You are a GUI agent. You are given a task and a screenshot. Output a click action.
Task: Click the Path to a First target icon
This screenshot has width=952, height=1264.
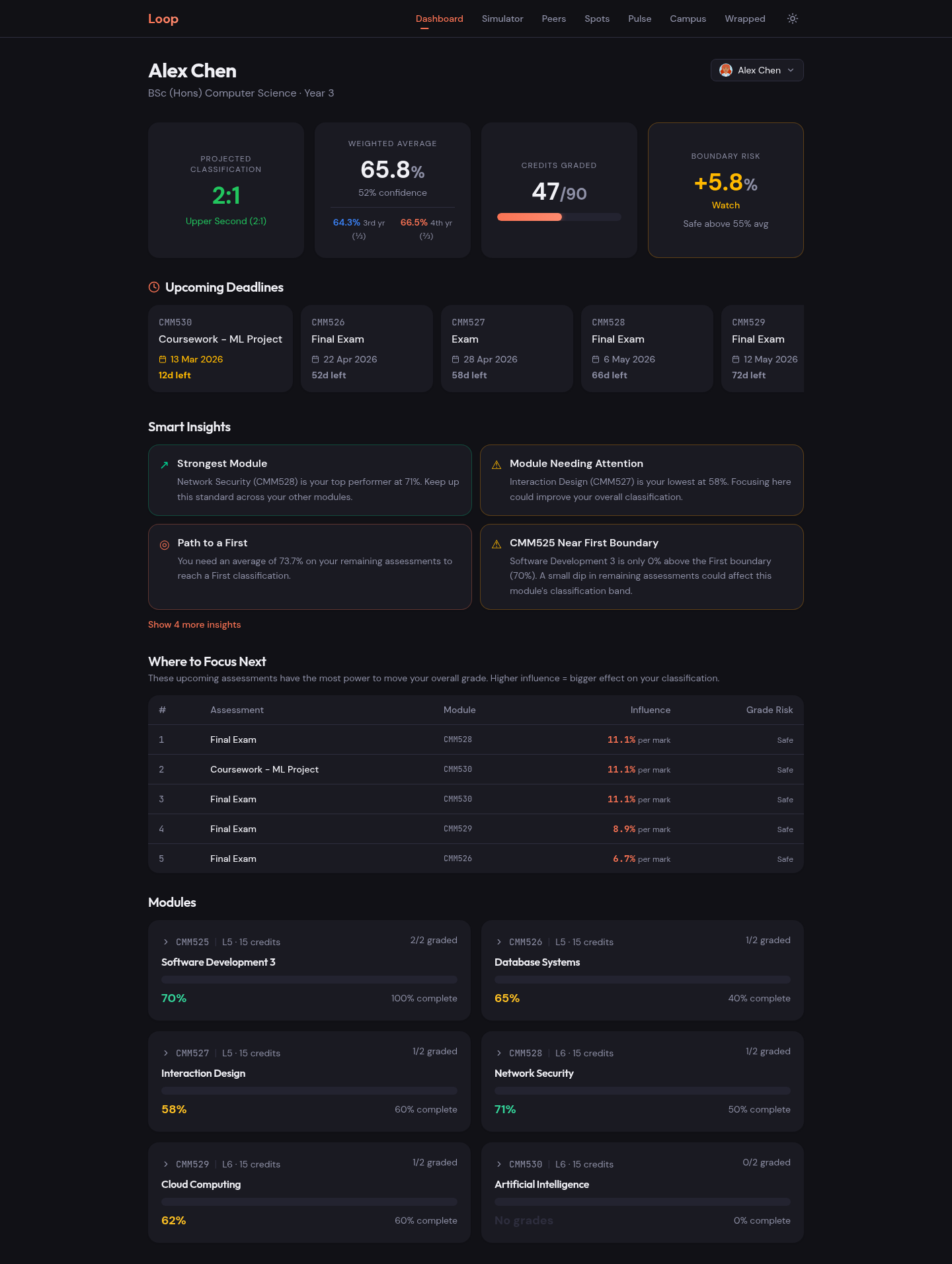(x=165, y=545)
